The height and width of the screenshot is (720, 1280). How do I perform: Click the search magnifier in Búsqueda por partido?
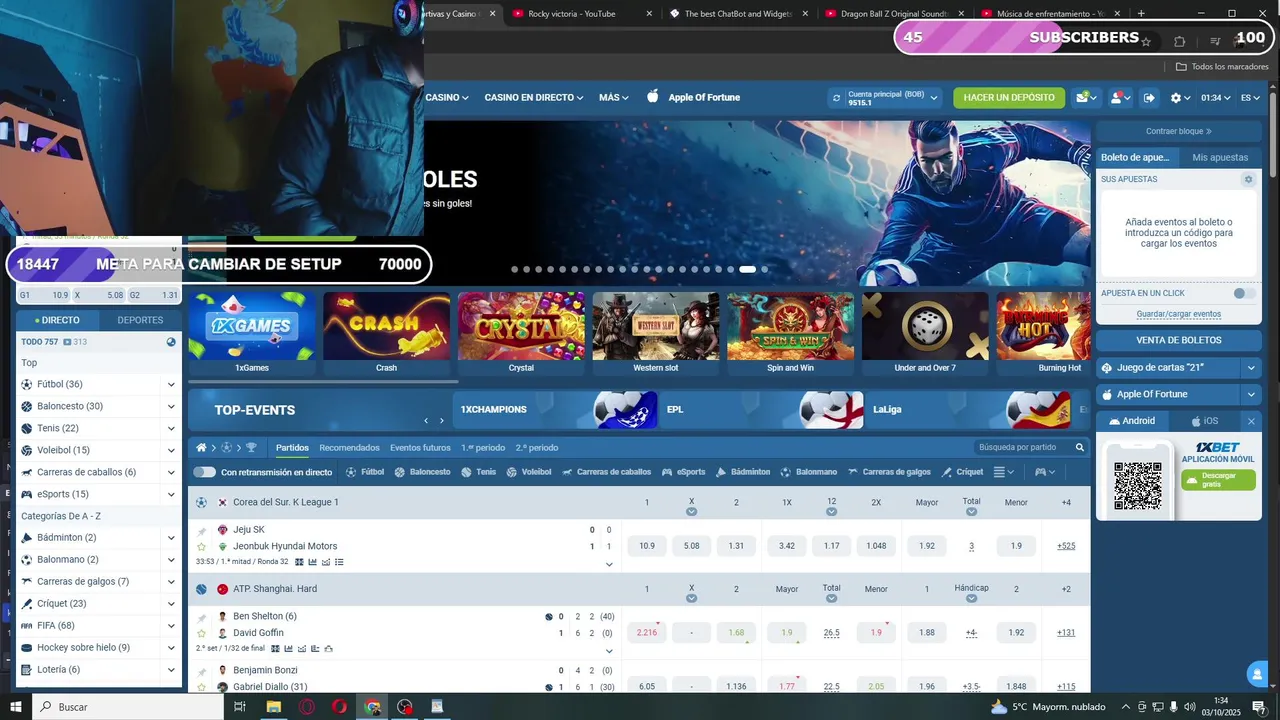(x=1080, y=447)
